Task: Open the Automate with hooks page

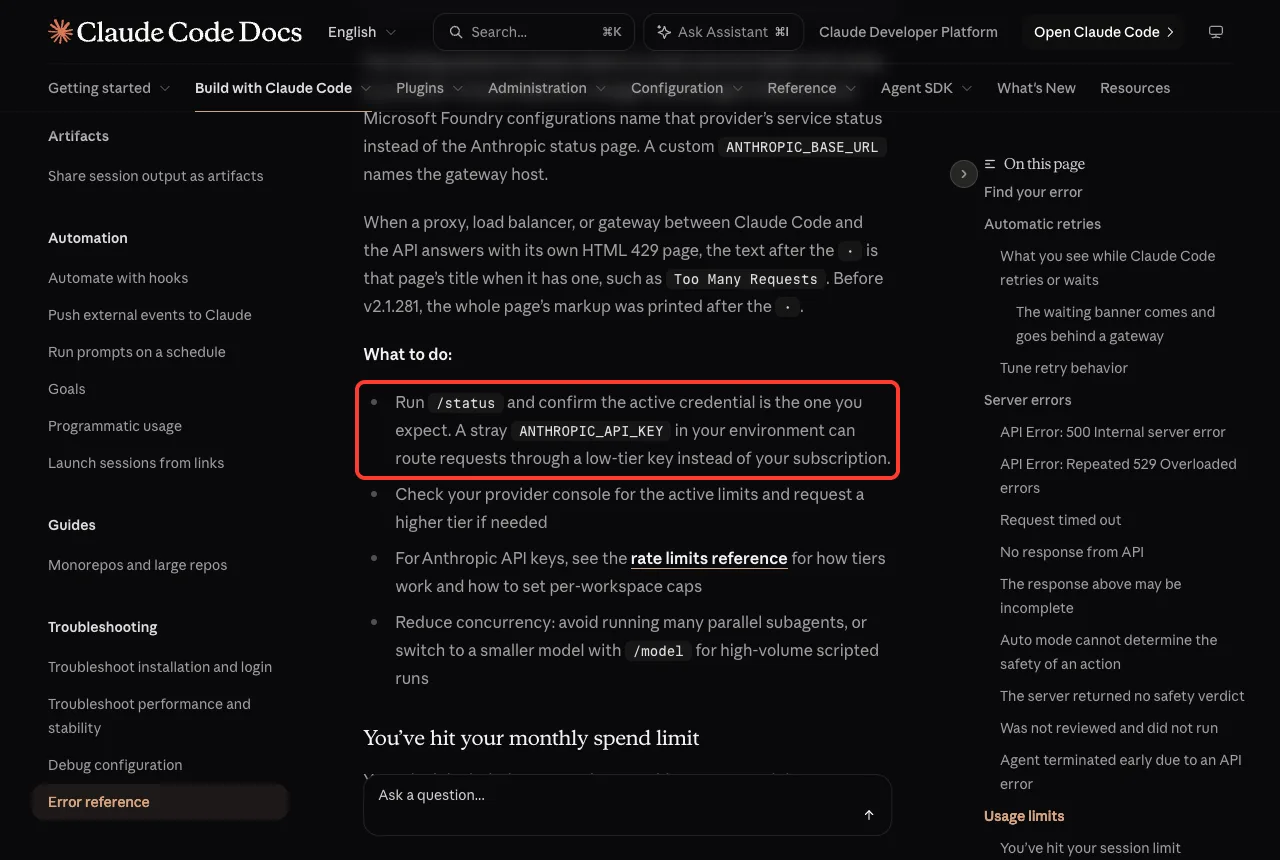Action: 118,278
